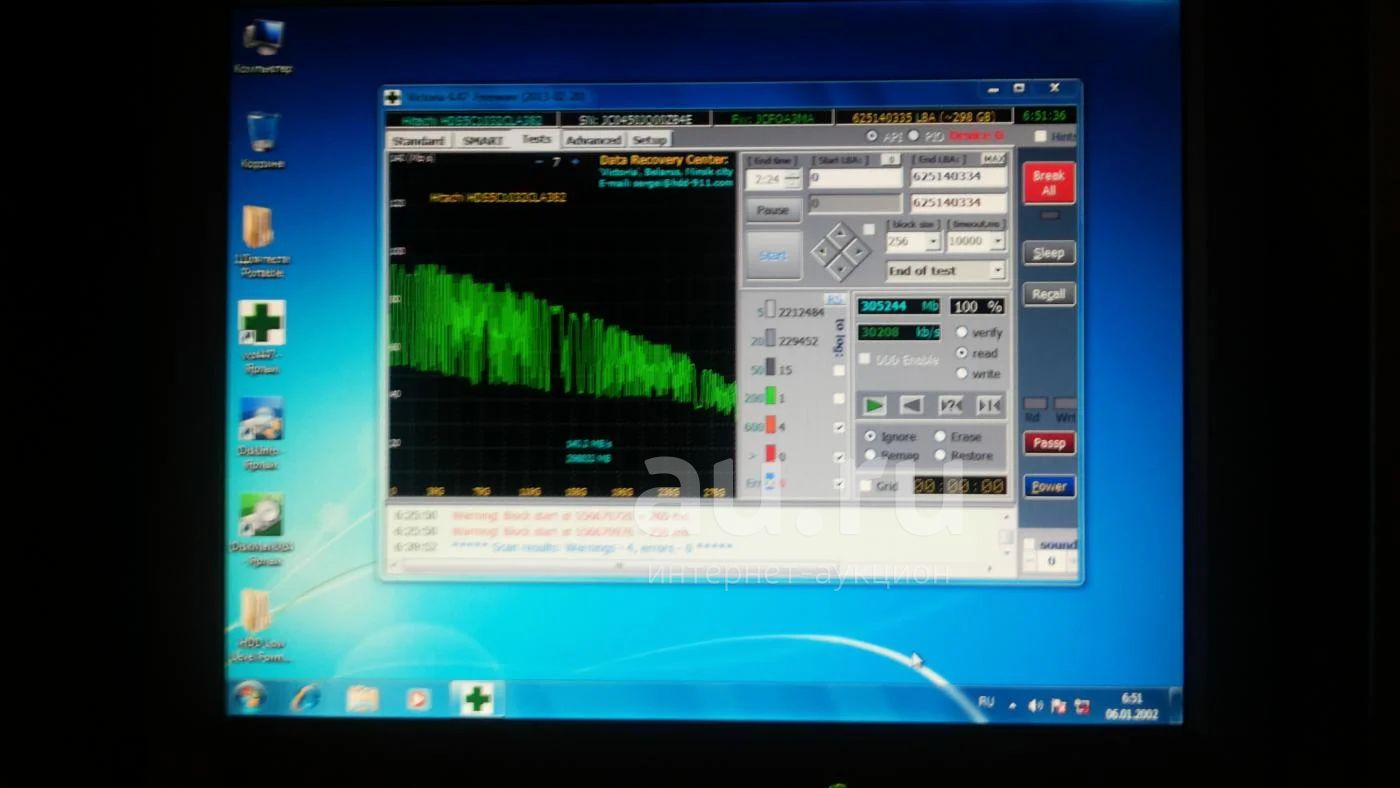The image size is (1400, 788).
Task: Open the media player taskbar icon
Action: (x=418, y=699)
